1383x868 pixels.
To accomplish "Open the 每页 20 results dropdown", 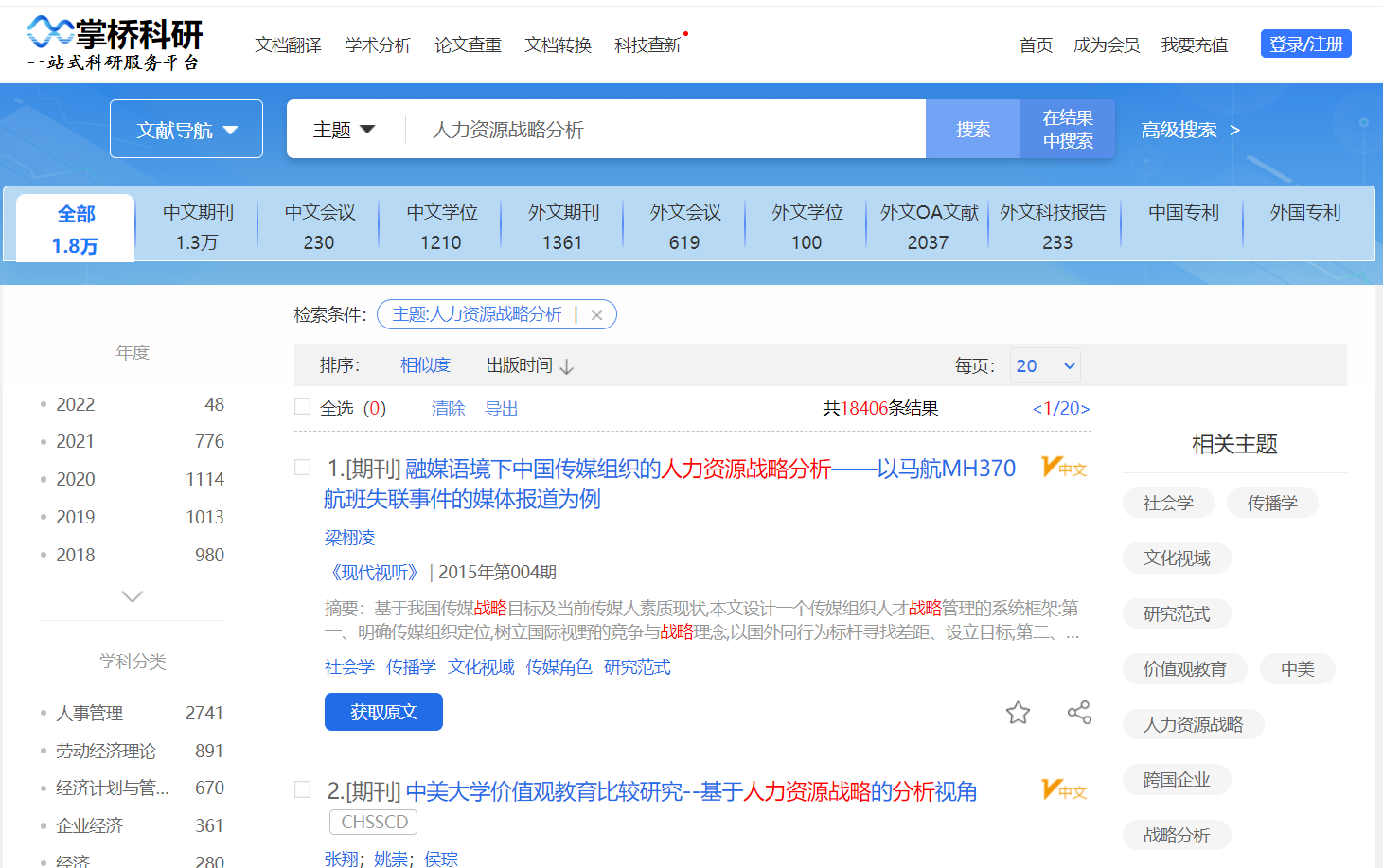I will [1045, 365].
